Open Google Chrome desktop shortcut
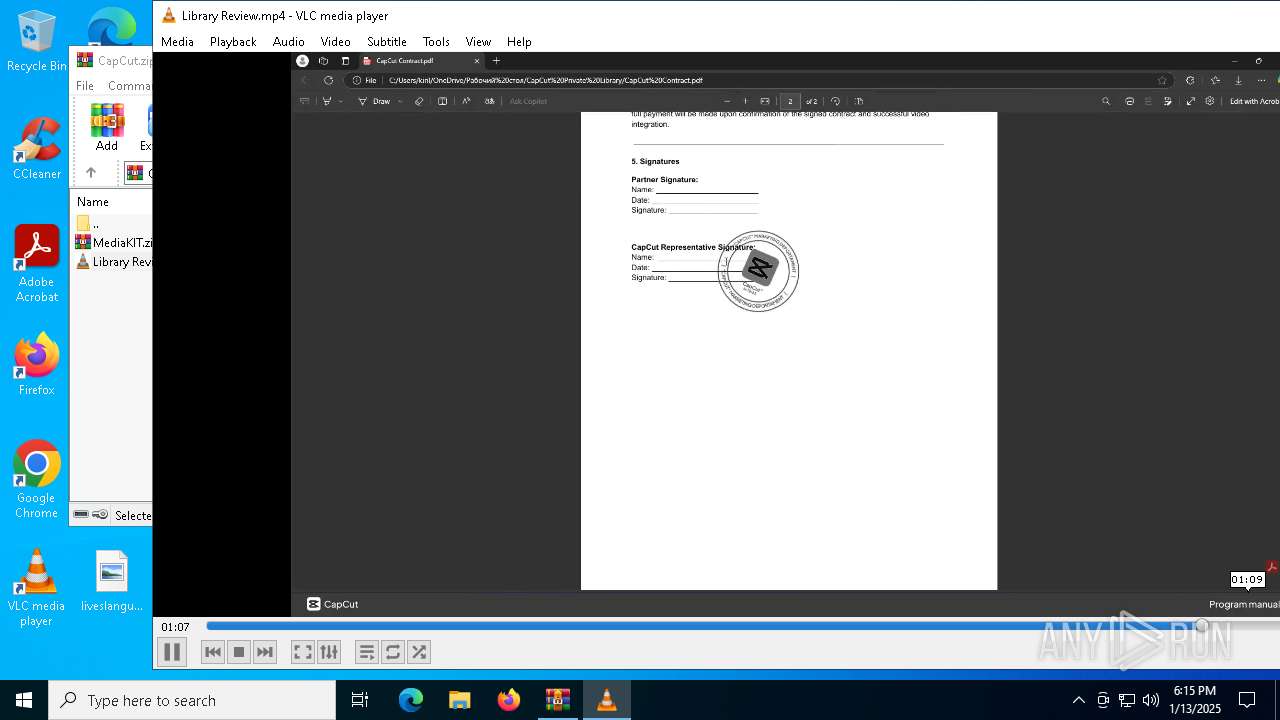1280x720 pixels. click(36, 479)
